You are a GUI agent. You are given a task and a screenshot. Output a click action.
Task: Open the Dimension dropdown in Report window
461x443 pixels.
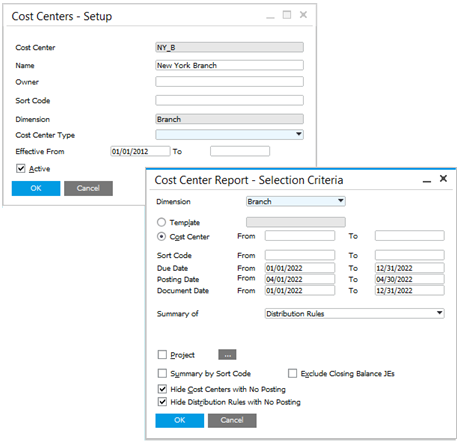point(296,201)
